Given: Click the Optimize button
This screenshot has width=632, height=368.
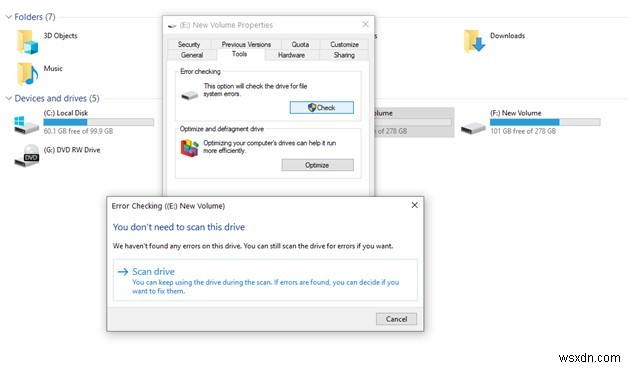Looking at the screenshot, I should click(318, 165).
